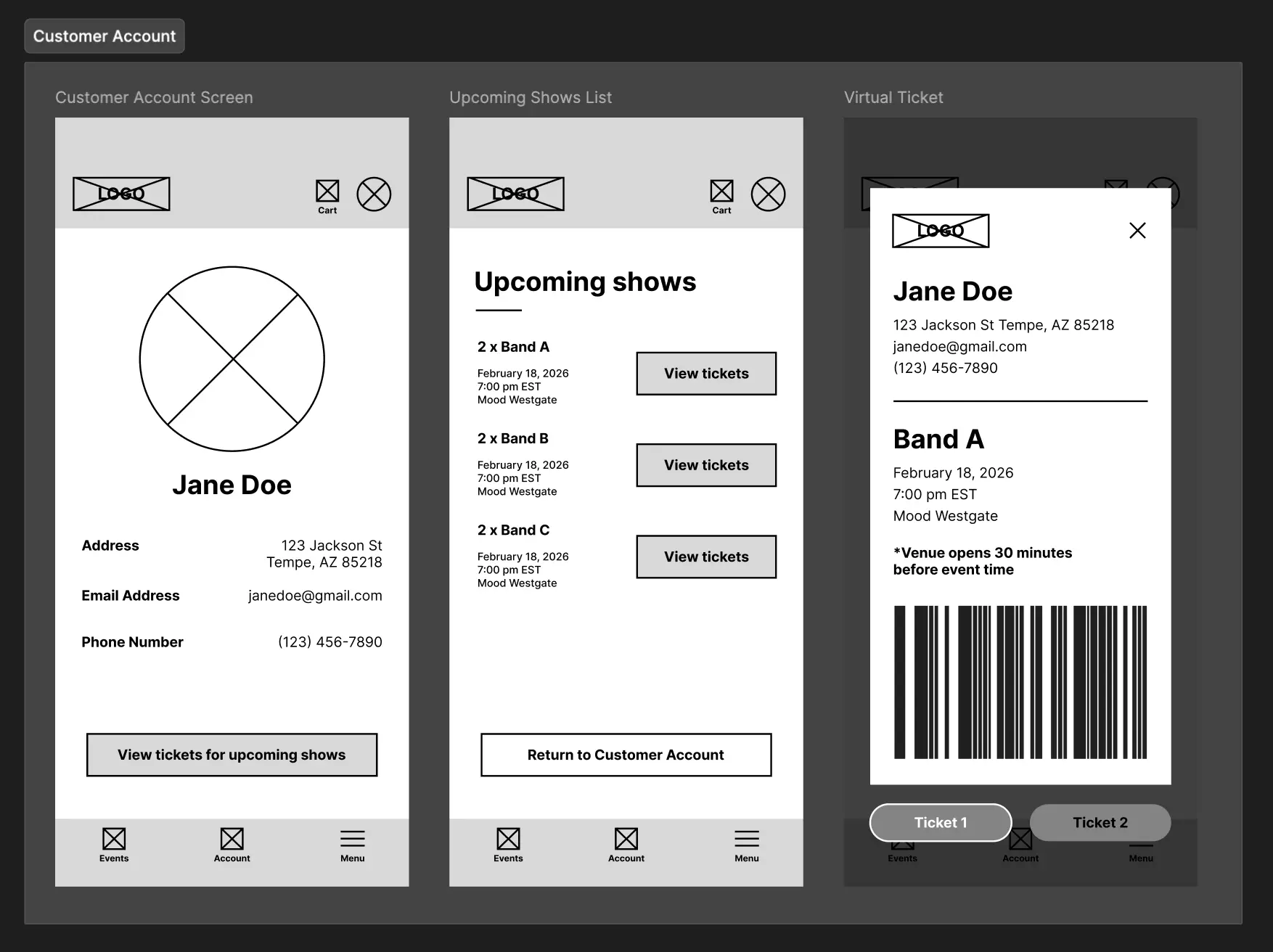Viewport: 1273px width, 952px height.
Task: Click Venue opens 30 minutes note
Action: [983, 561]
